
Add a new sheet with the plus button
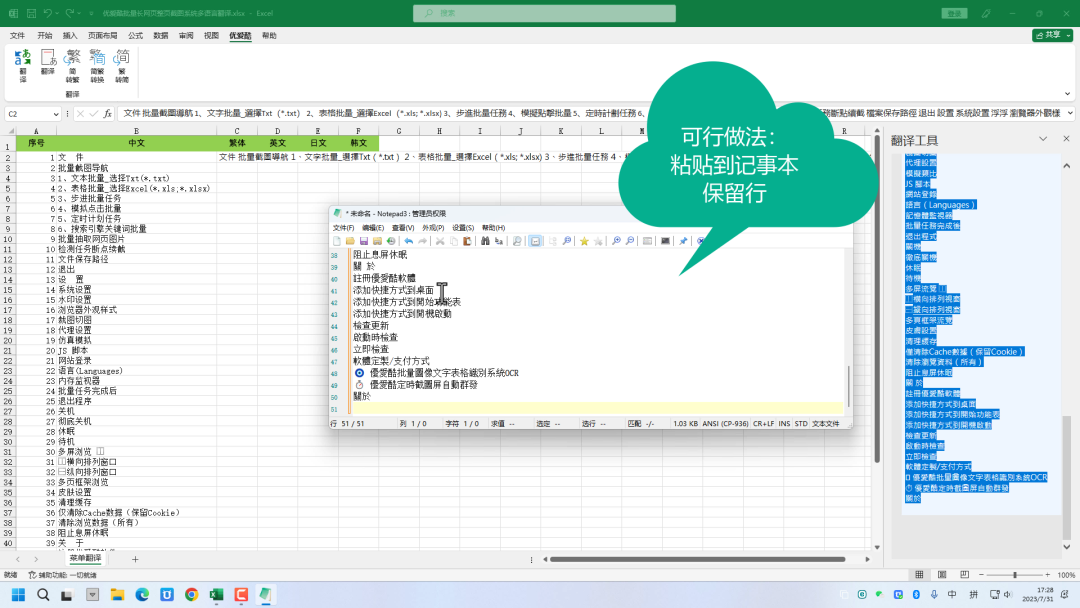(x=135, y=559)
